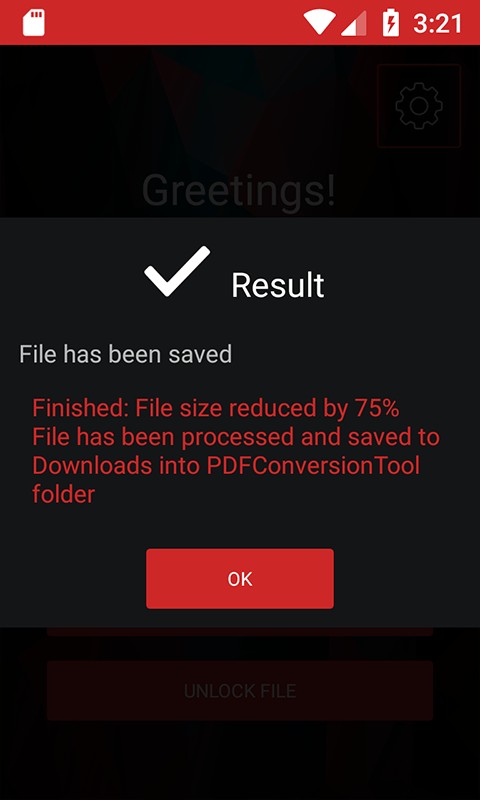Open settings via the gear icon
480x800 pixels.
click(419, 106)
